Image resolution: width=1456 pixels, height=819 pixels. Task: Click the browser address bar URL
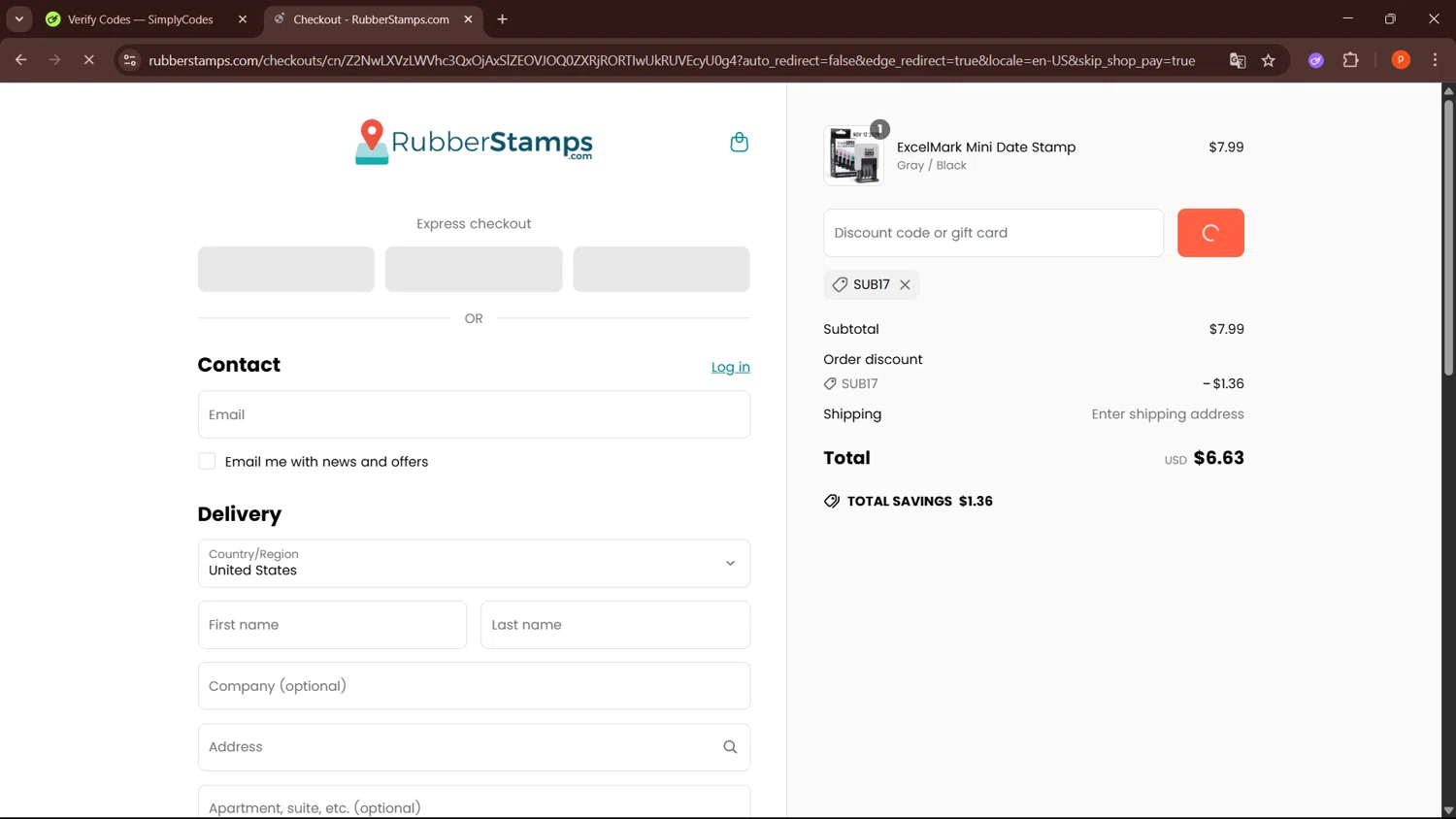point(672,60)
